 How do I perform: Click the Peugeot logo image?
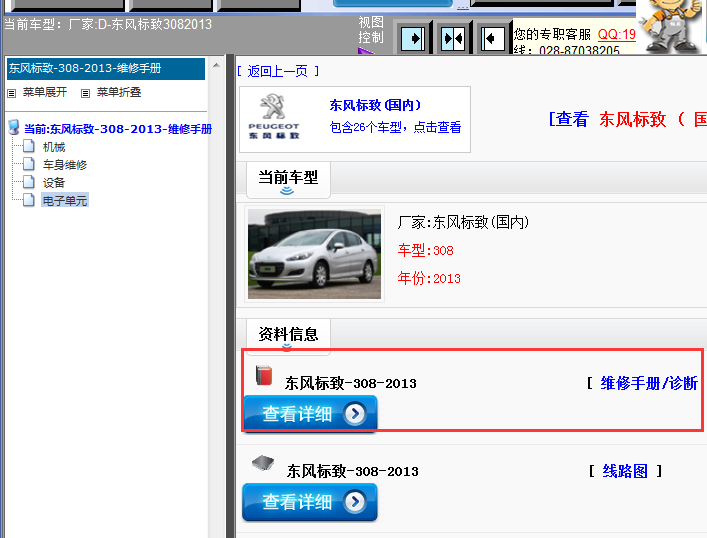tap(274, 117)
